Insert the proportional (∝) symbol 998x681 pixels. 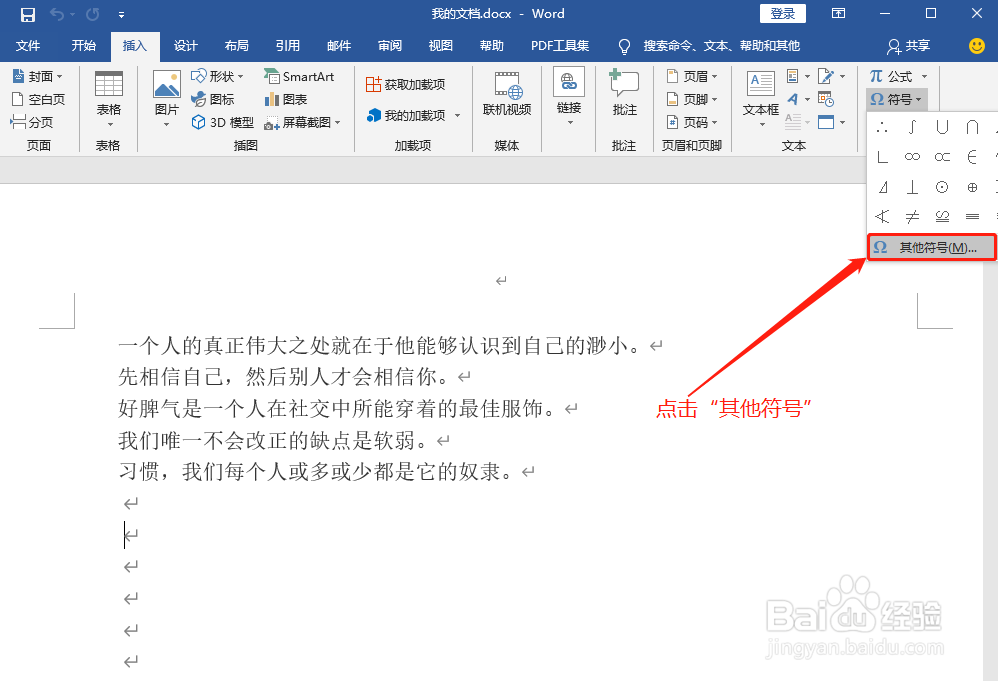tap(942, 157)
